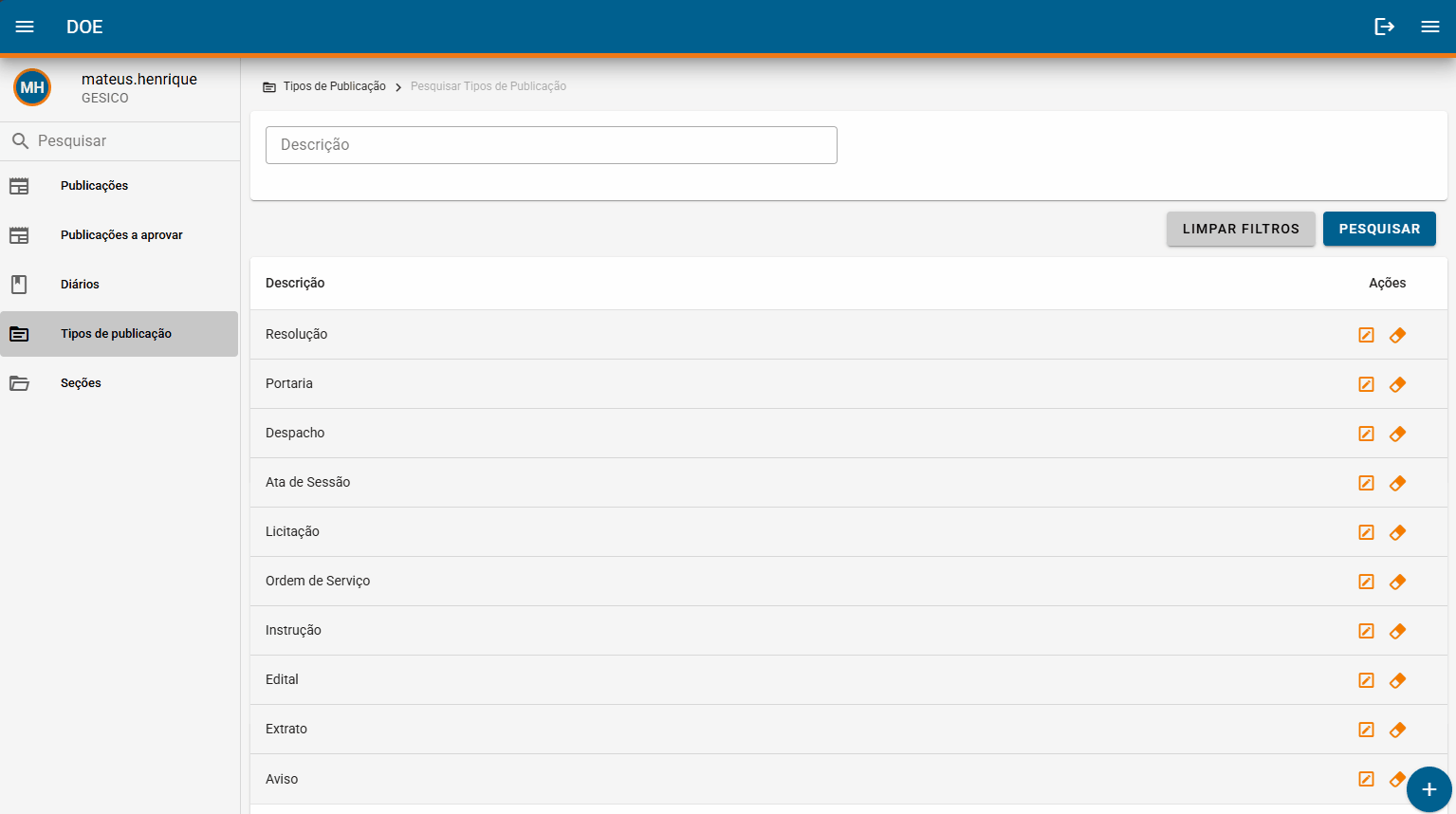Select the Despacho description text
The image size is (1456, 814).
(295, 433)
